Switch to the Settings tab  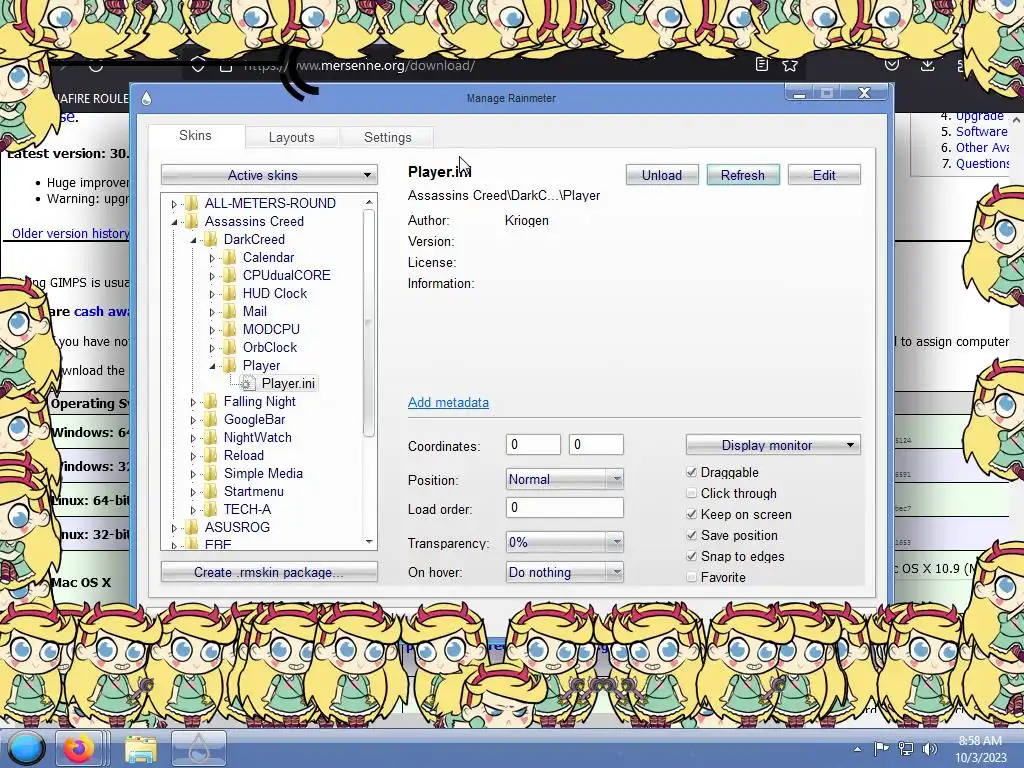387,137
